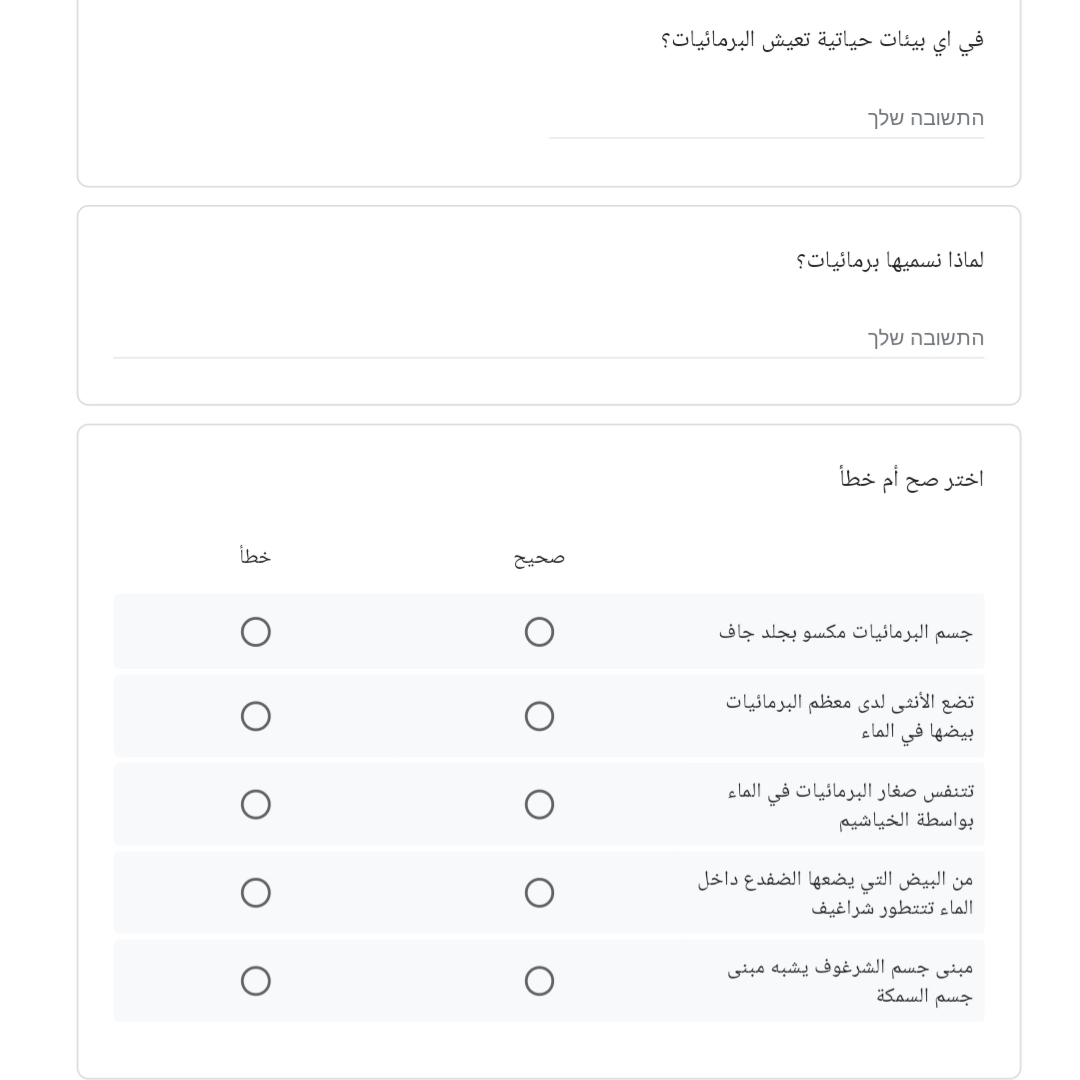Viewport: 1080px width, 1080px height.
Task: Click the اختر صح أم خطأ question title
Action: point(911,479)
